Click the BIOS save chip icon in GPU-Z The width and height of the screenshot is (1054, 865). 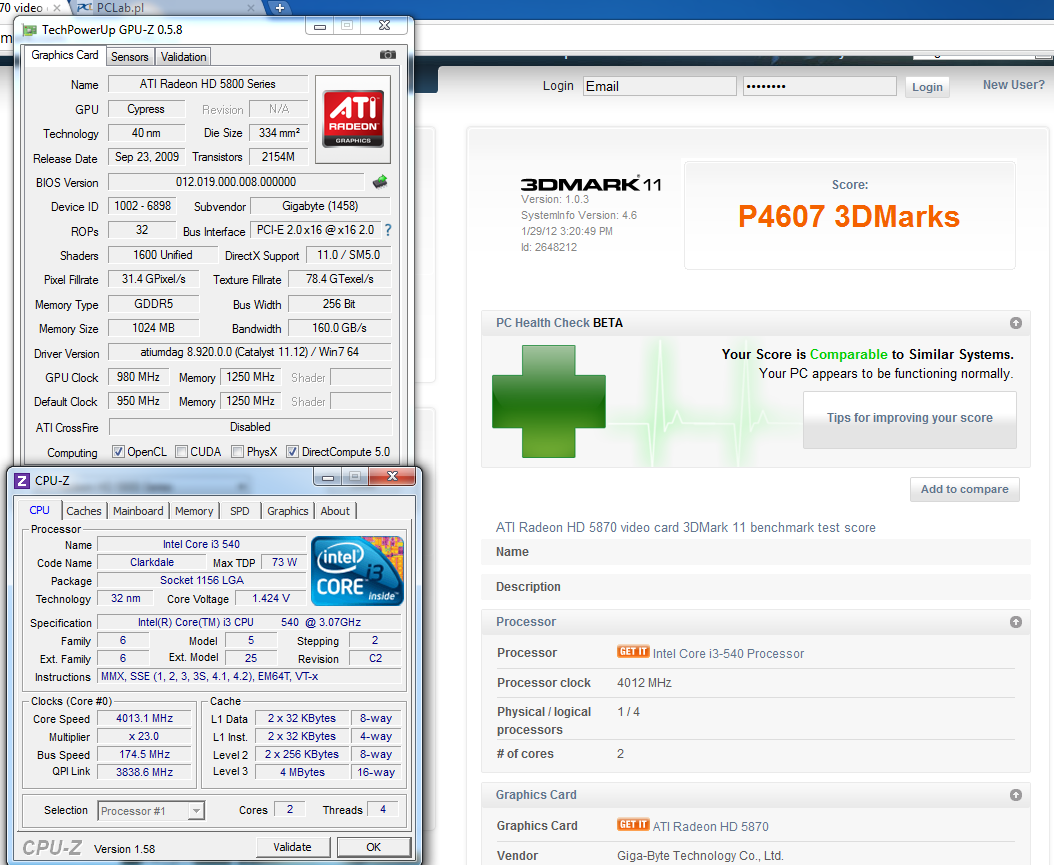(x=380, y=181)
